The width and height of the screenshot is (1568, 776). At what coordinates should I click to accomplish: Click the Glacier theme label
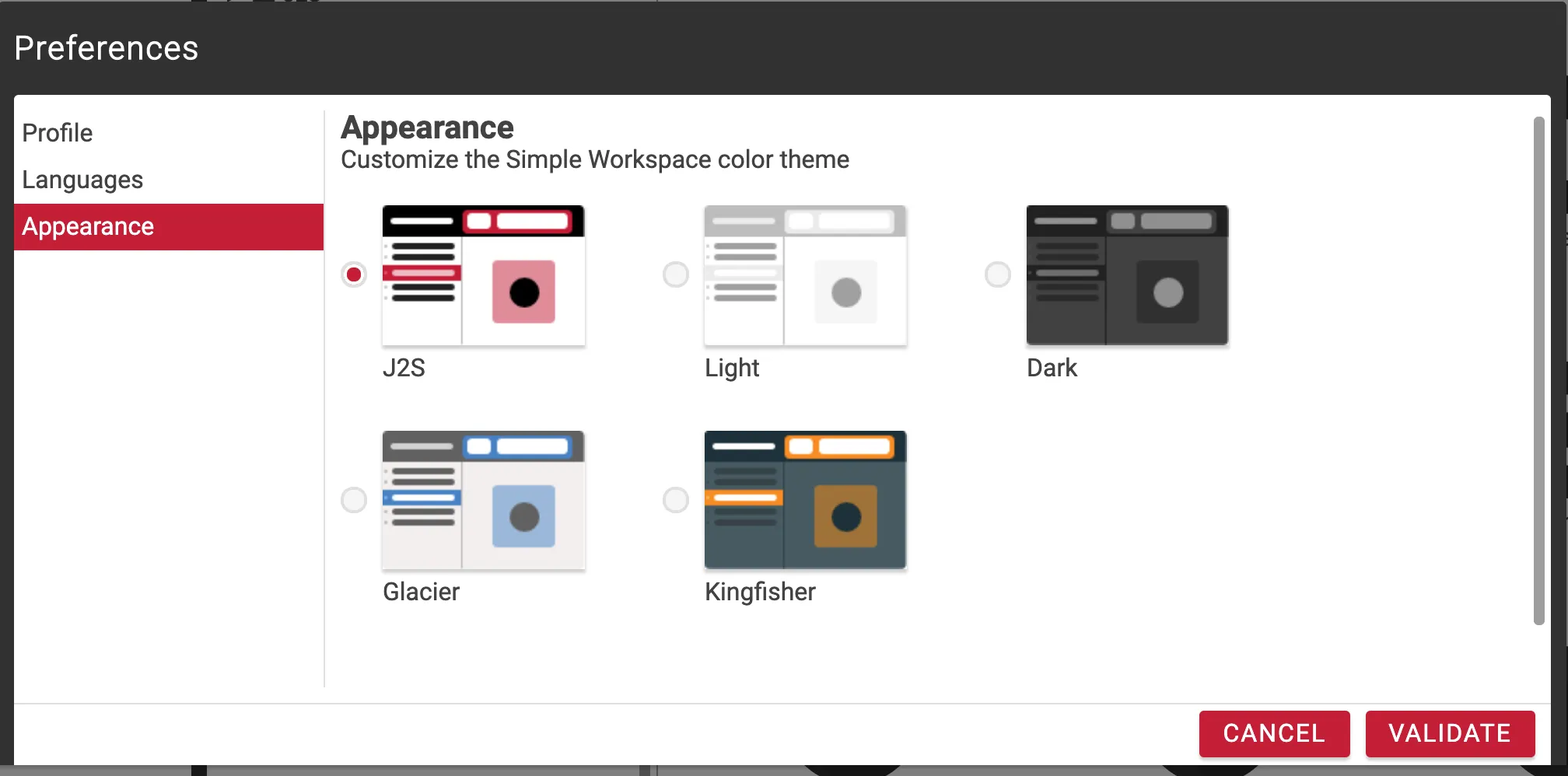tap(421, 592)
